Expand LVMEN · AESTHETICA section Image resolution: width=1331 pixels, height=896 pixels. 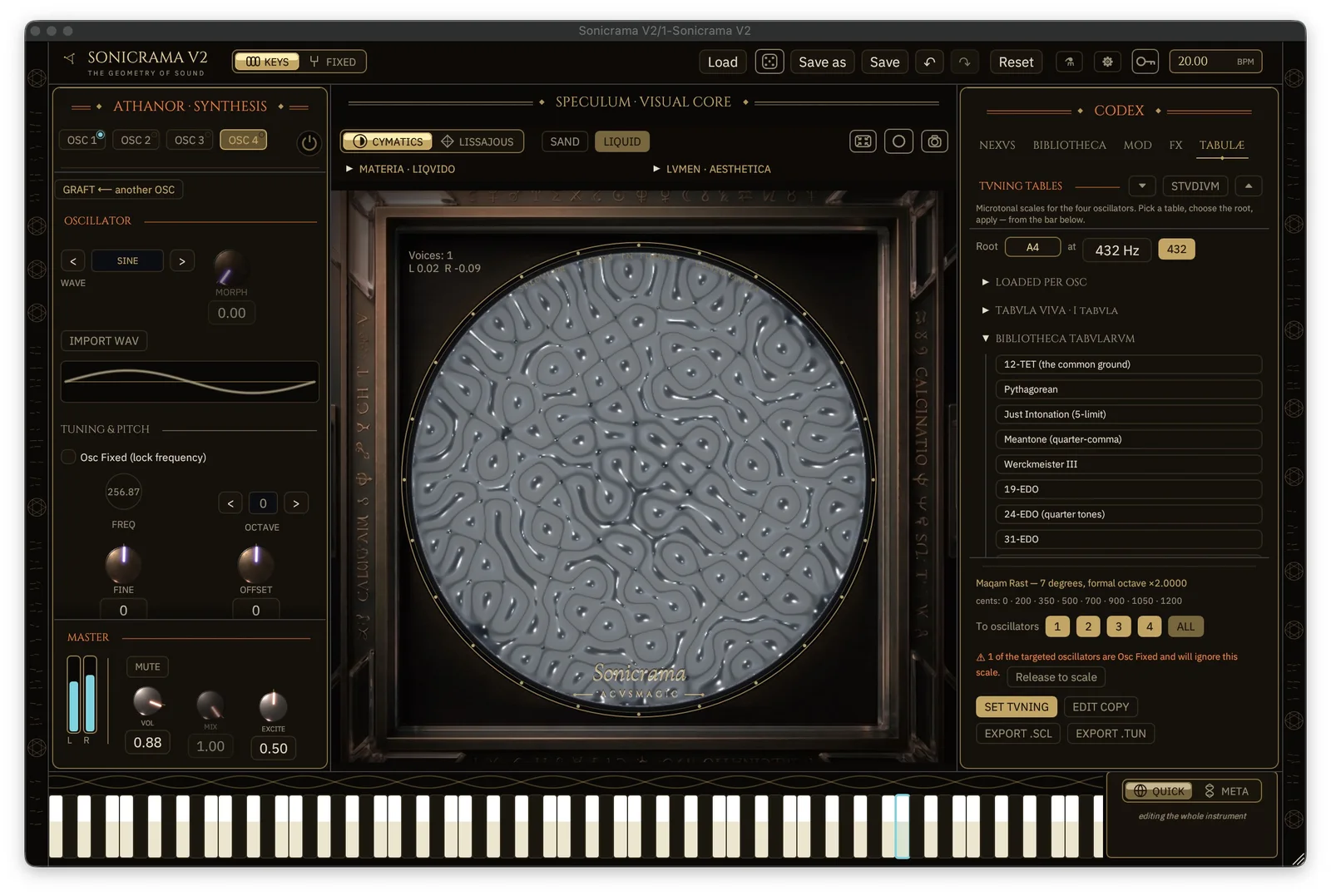pyautogui.click(x=712, y=169)
